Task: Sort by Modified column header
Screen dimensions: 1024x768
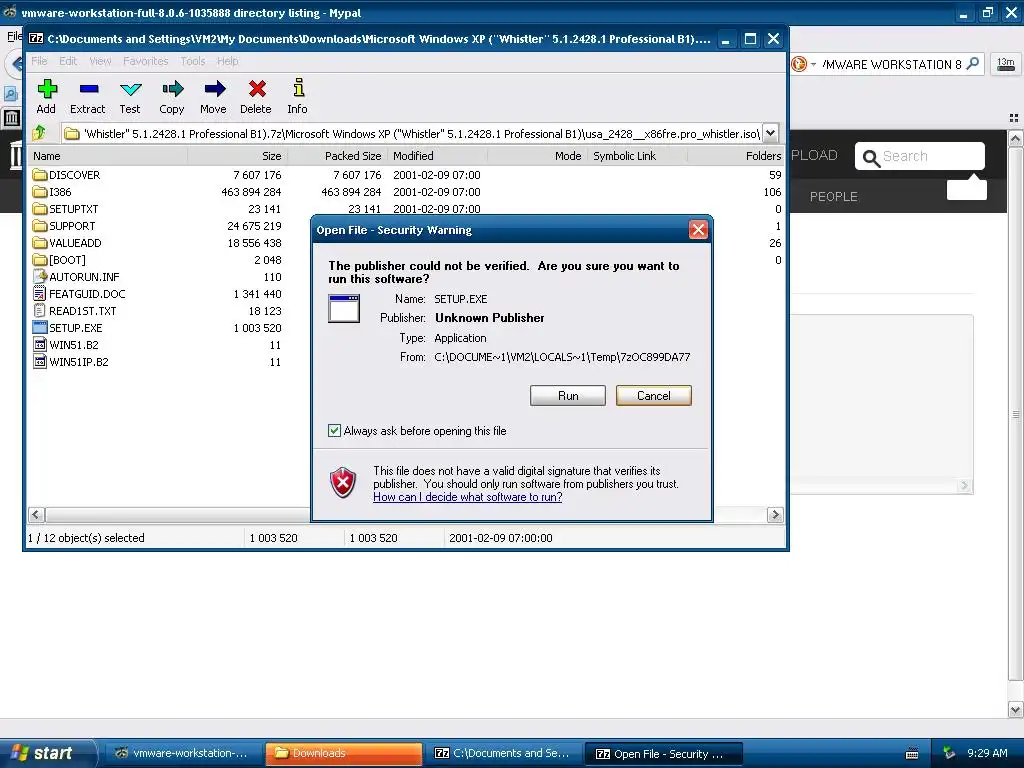Action: coord(438,156)
